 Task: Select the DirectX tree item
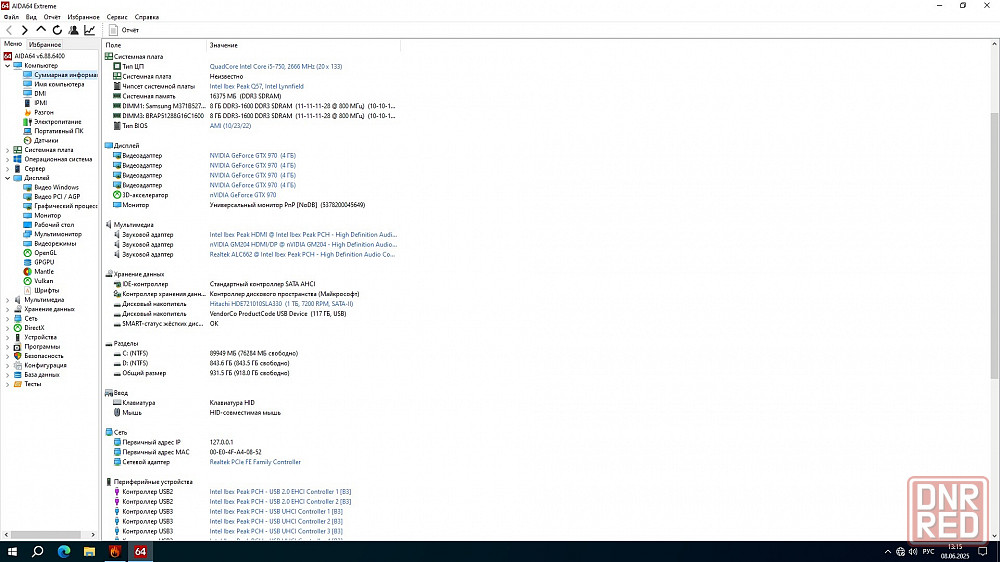[29, 328]
